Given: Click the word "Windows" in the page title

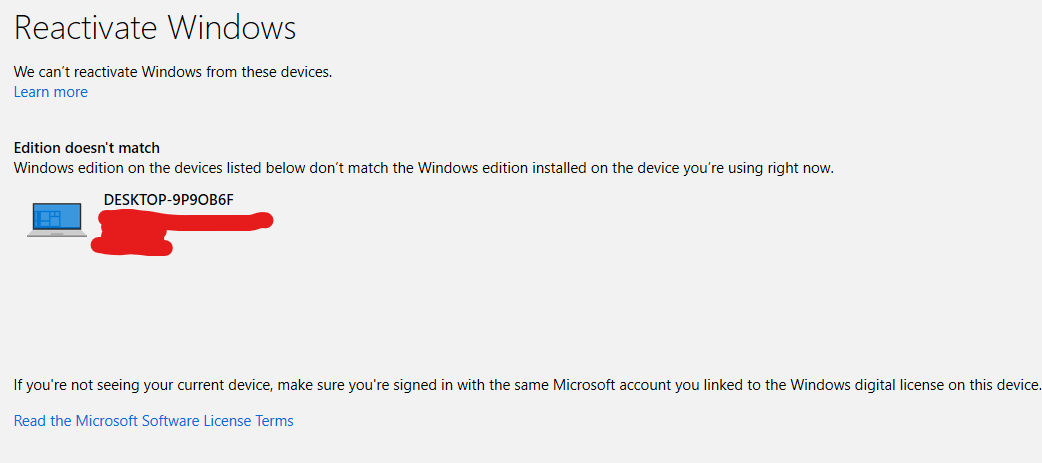Looking at the screenshot, I should tap(232, 28).
